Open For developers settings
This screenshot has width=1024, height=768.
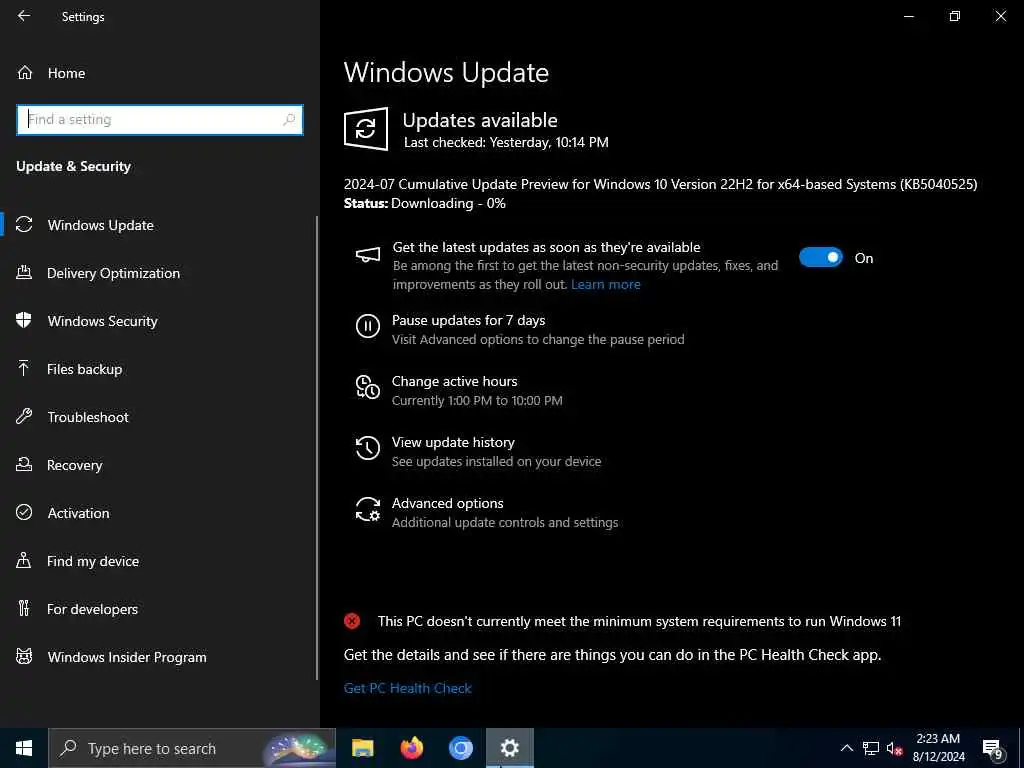(x=92, y=609)
